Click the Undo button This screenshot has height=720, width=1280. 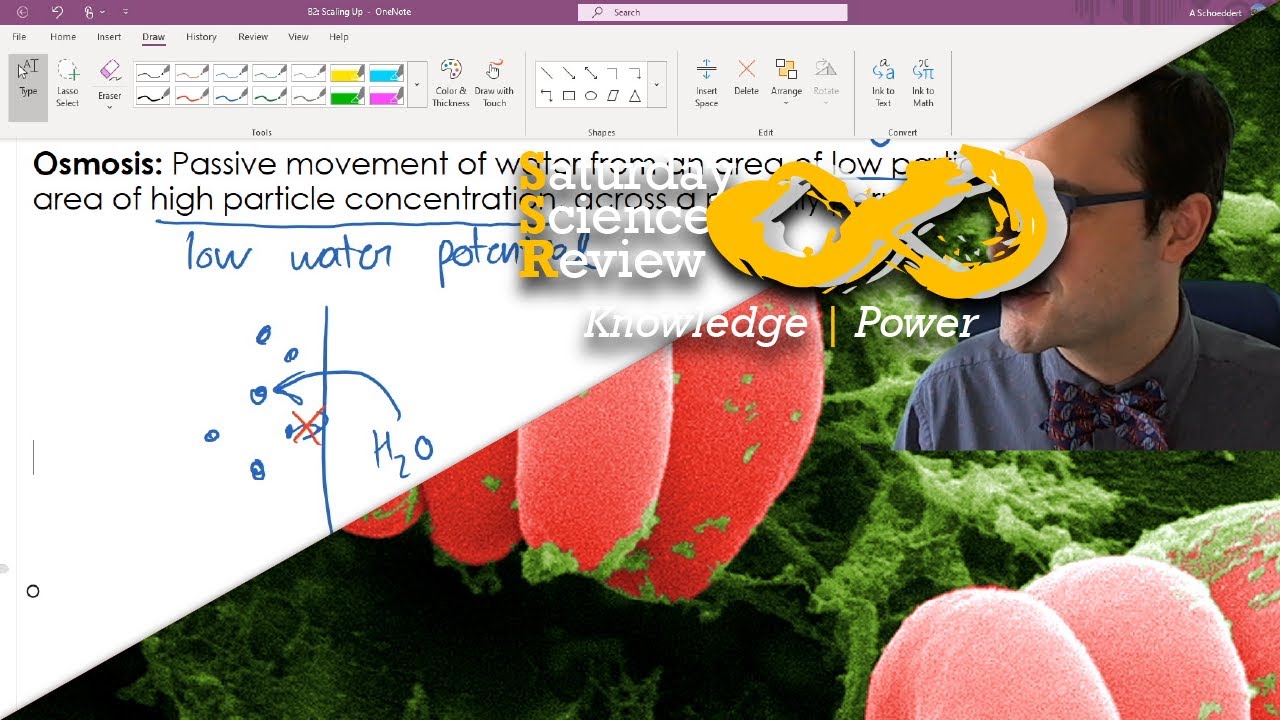[57, 12]
